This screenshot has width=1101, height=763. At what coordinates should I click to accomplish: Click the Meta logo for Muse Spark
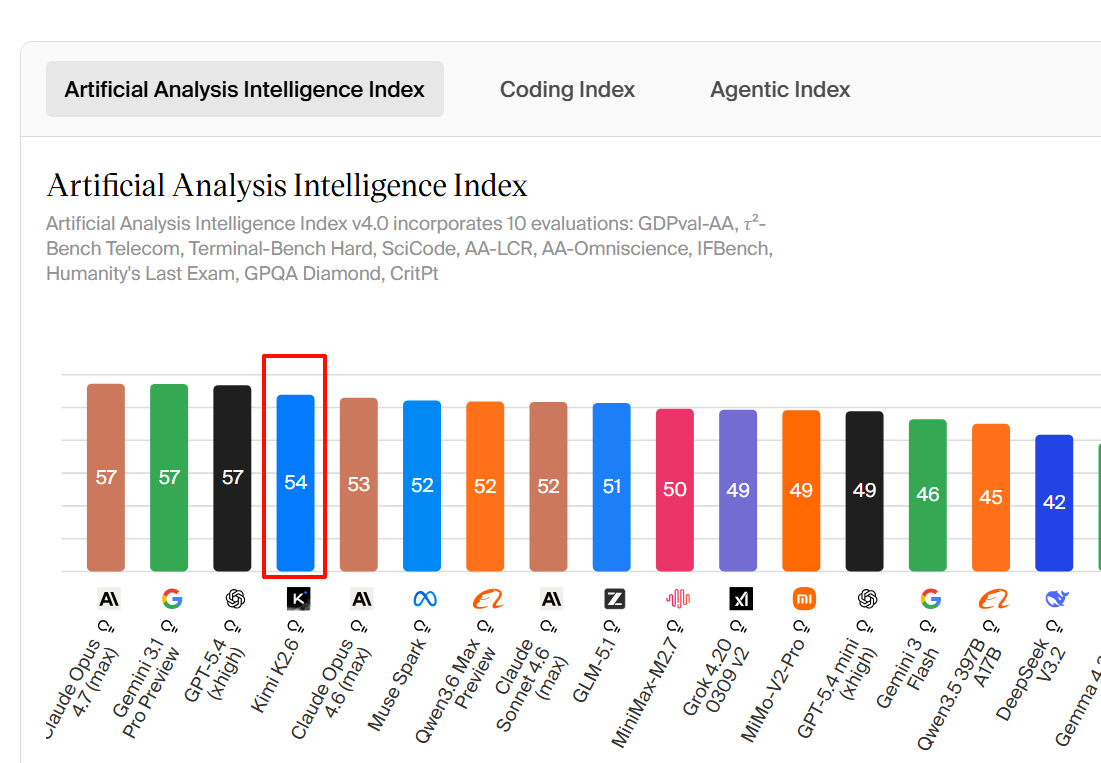tap(425, 599)
